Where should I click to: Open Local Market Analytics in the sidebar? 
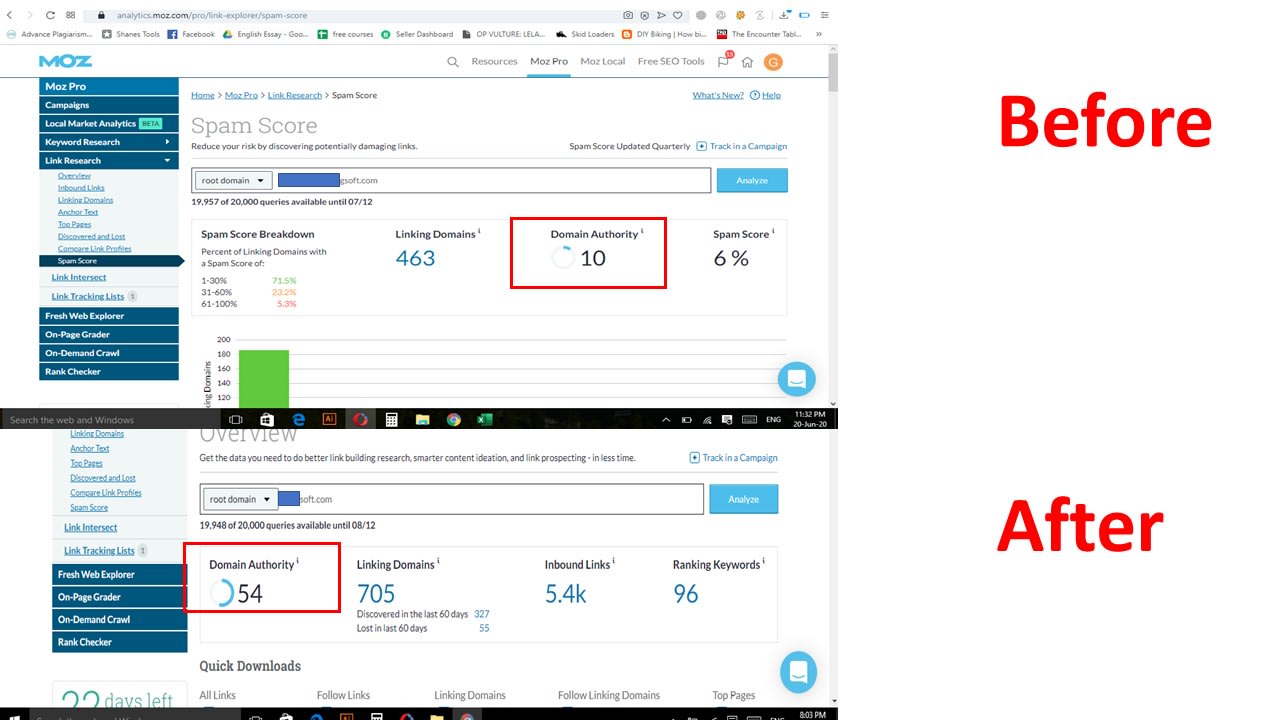110,123
